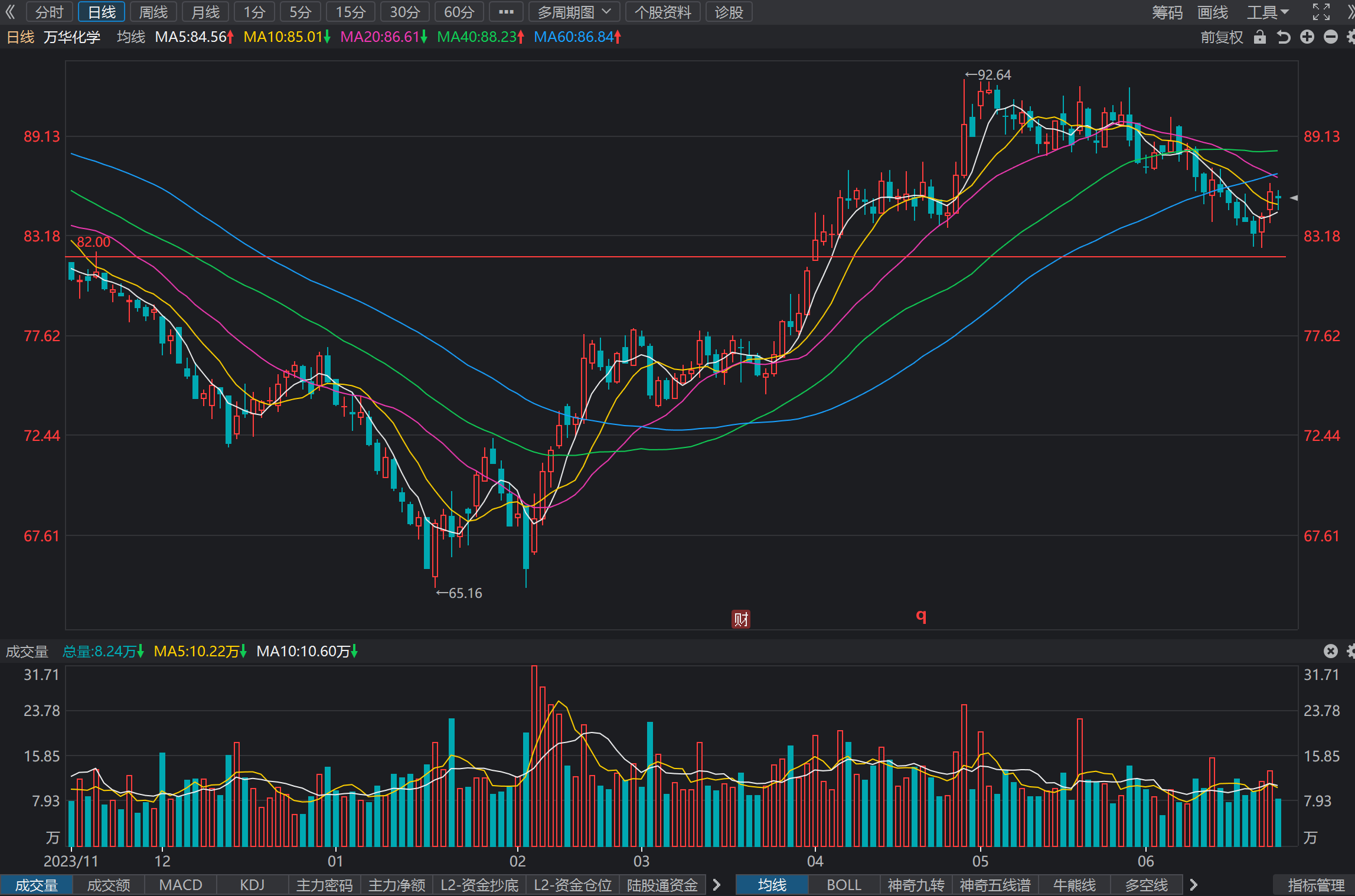Zoom out with the minus circle icon
This screenshot has width=1355, height=896.
point(1331,37)
